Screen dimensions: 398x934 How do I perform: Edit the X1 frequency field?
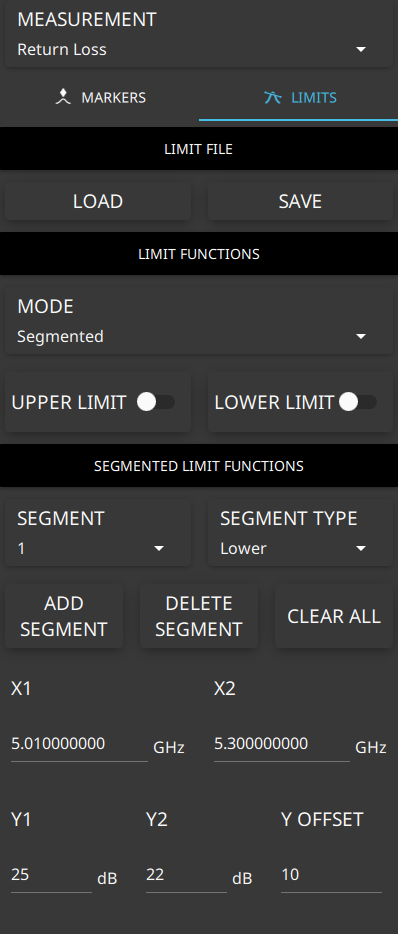[79, 744]
